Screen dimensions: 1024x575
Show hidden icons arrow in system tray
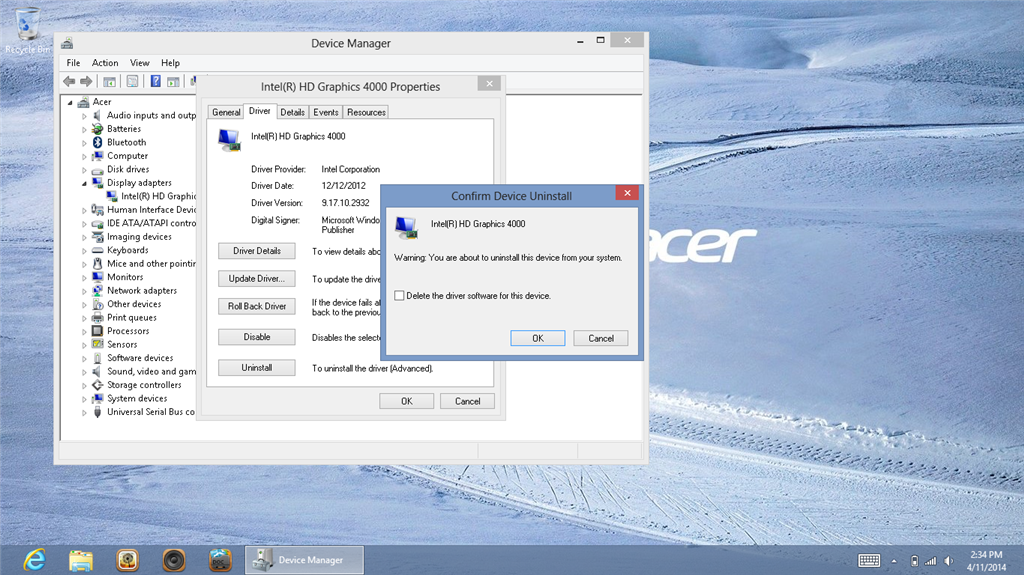[x=894, y=561]
